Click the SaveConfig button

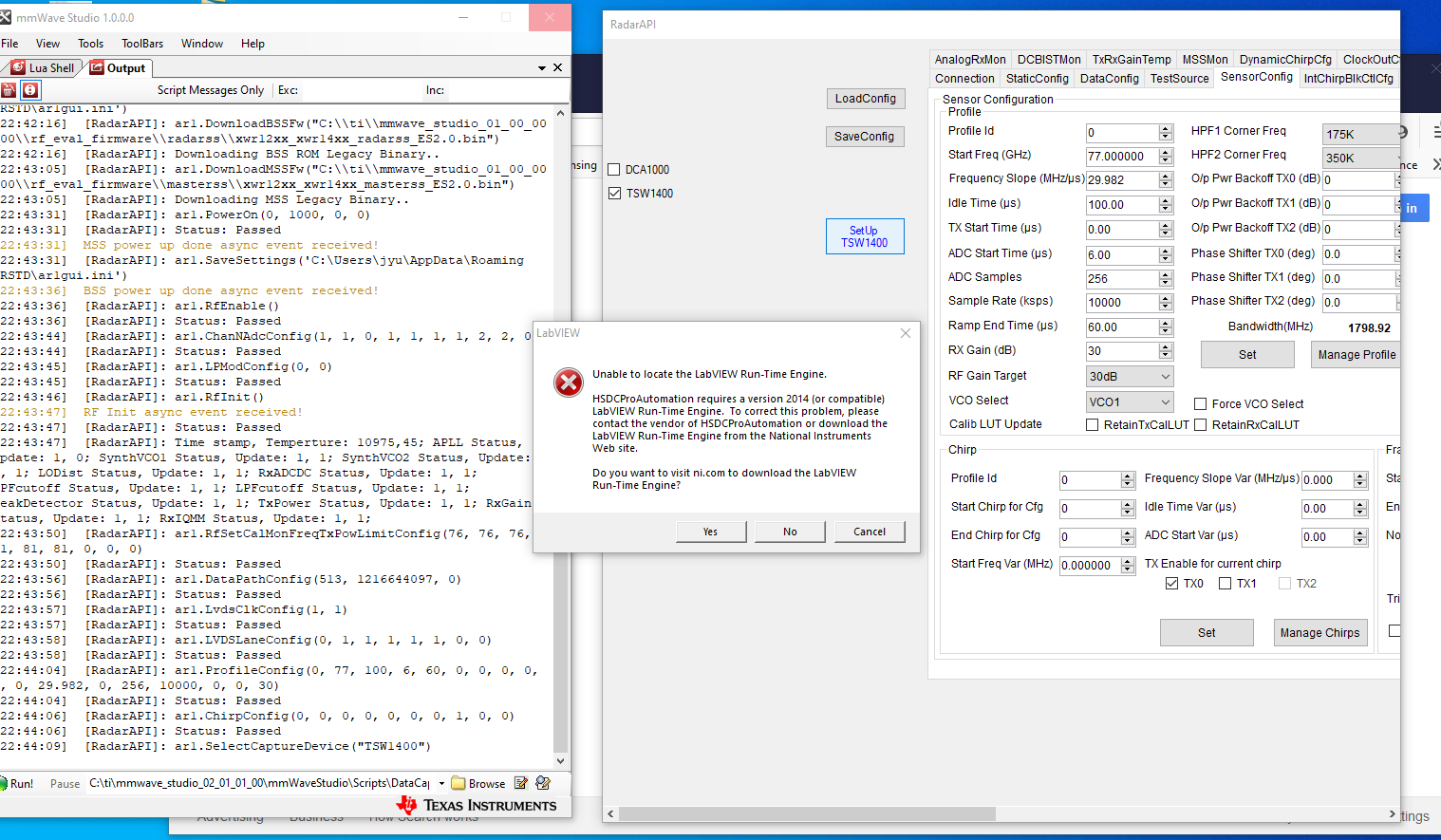865,137
